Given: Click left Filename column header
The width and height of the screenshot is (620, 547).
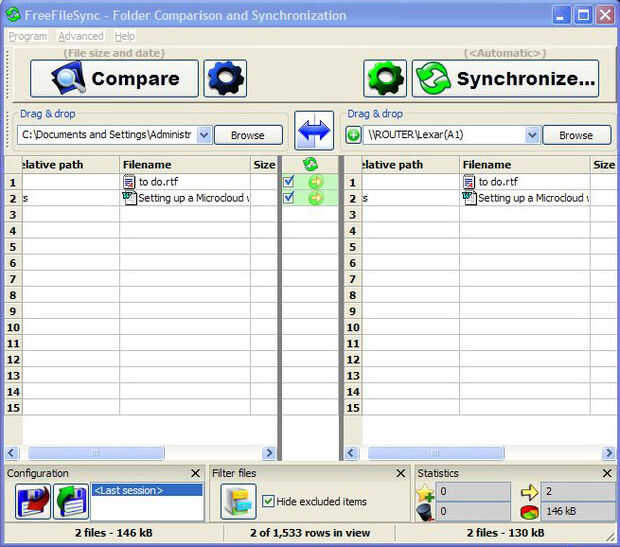Looking at the screenshot, I should (185, 165).
